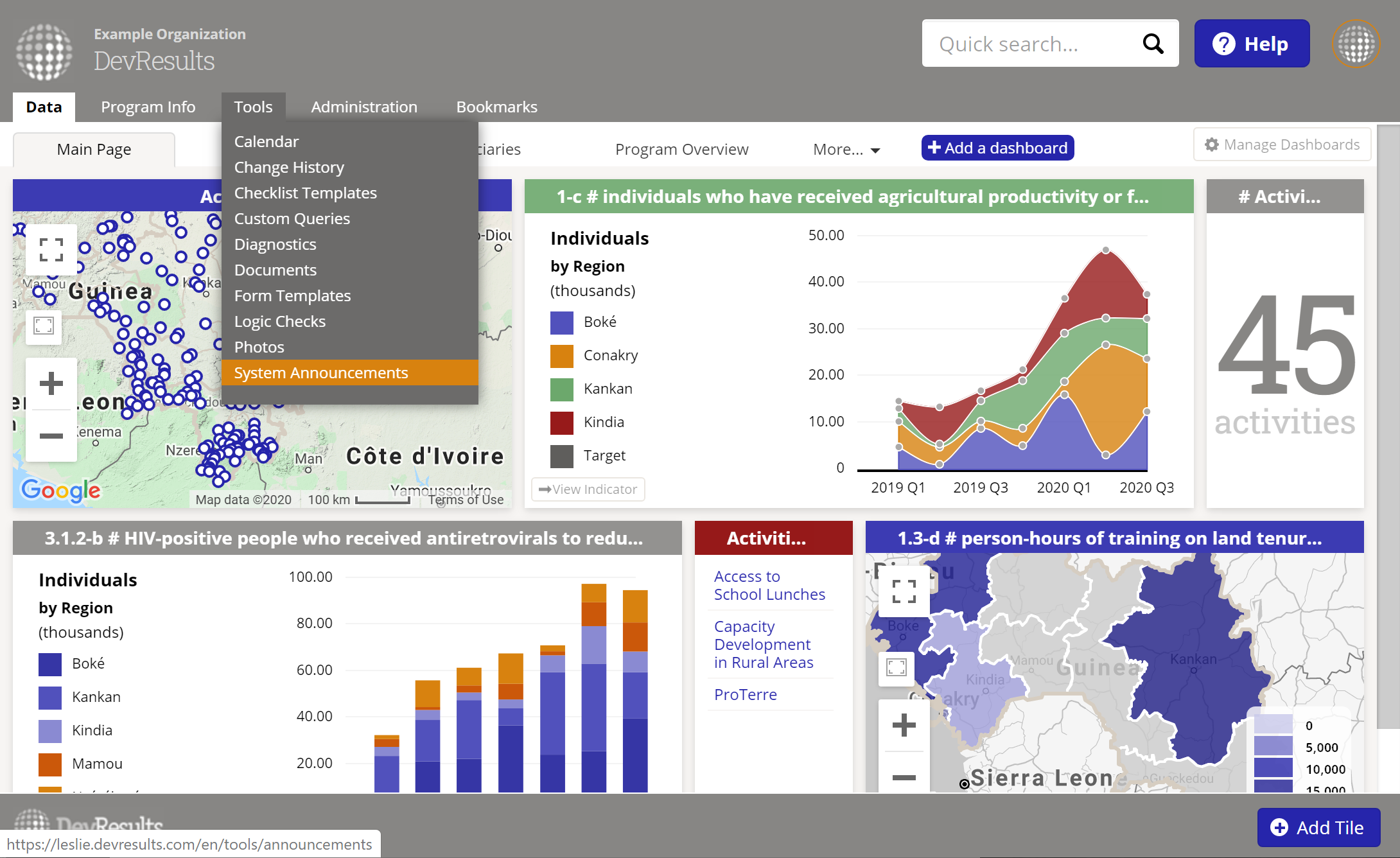Click the DevResults globe logo
This screenshot has width=1400, height=858.
44,51
